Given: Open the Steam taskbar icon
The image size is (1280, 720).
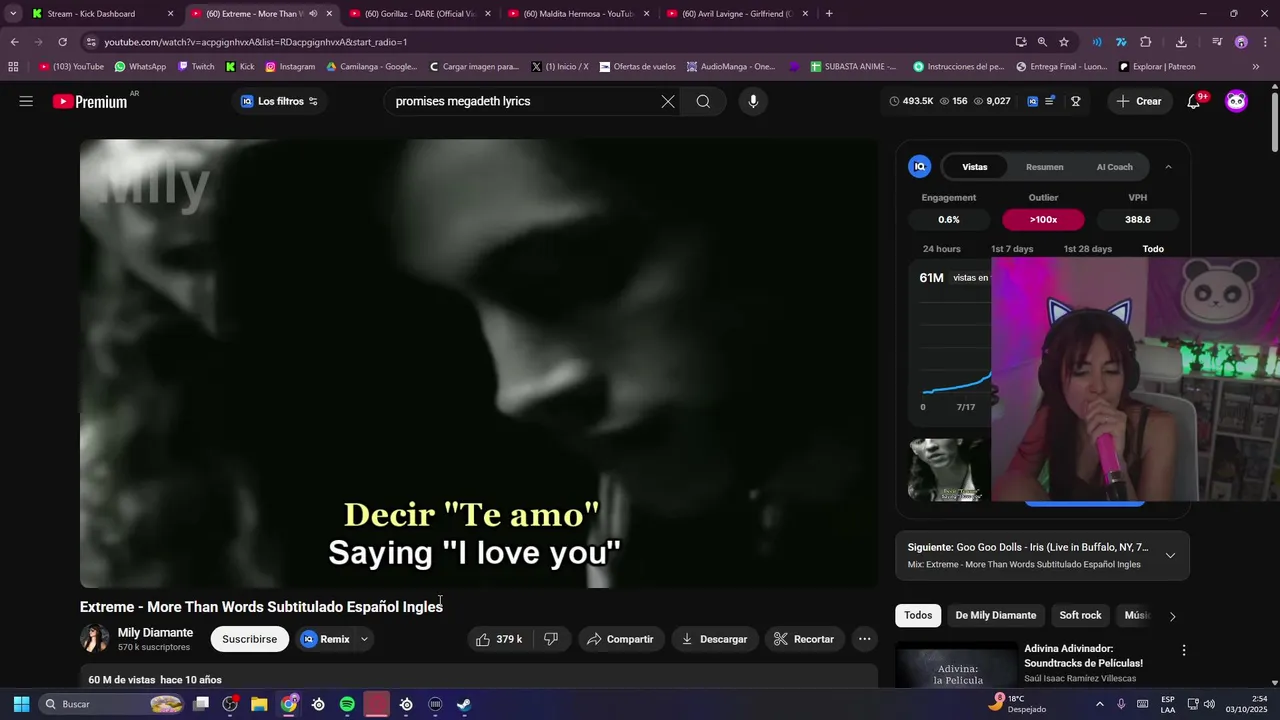Looking at the screenshot, I should click(464, 704).
